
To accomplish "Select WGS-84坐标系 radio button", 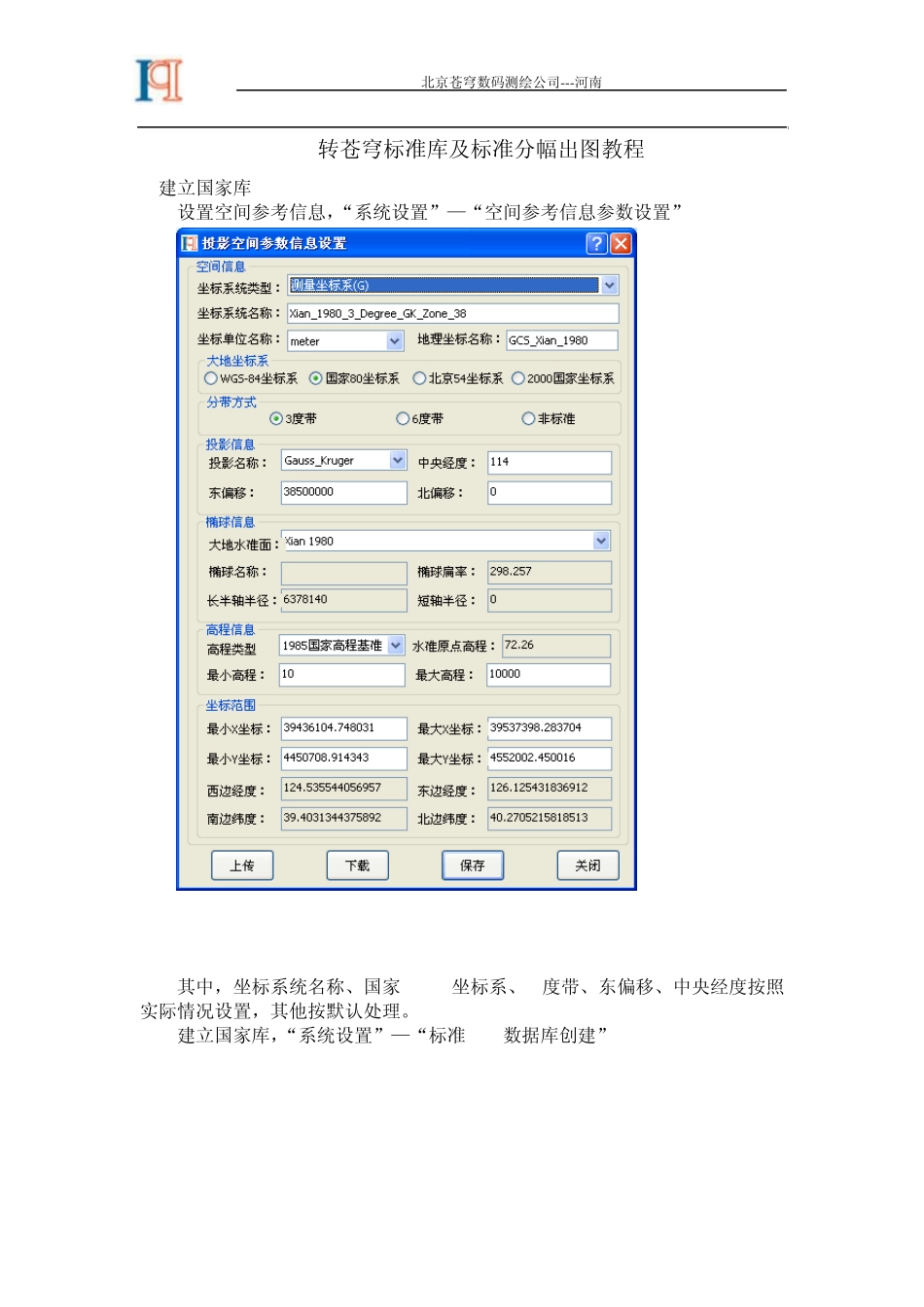I will (x=211, y=378).
